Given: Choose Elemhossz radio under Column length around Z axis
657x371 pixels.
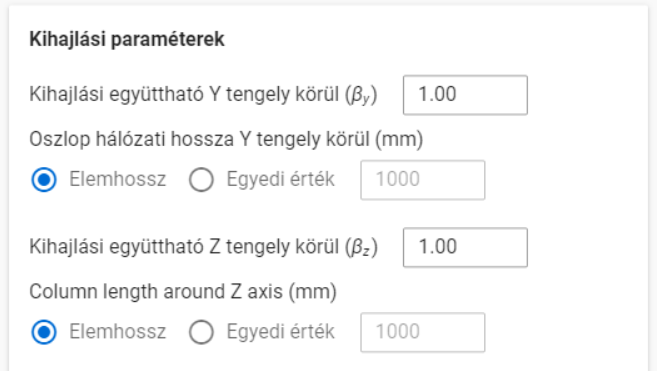Looking at the screenshot, I should tap(44, 332).
